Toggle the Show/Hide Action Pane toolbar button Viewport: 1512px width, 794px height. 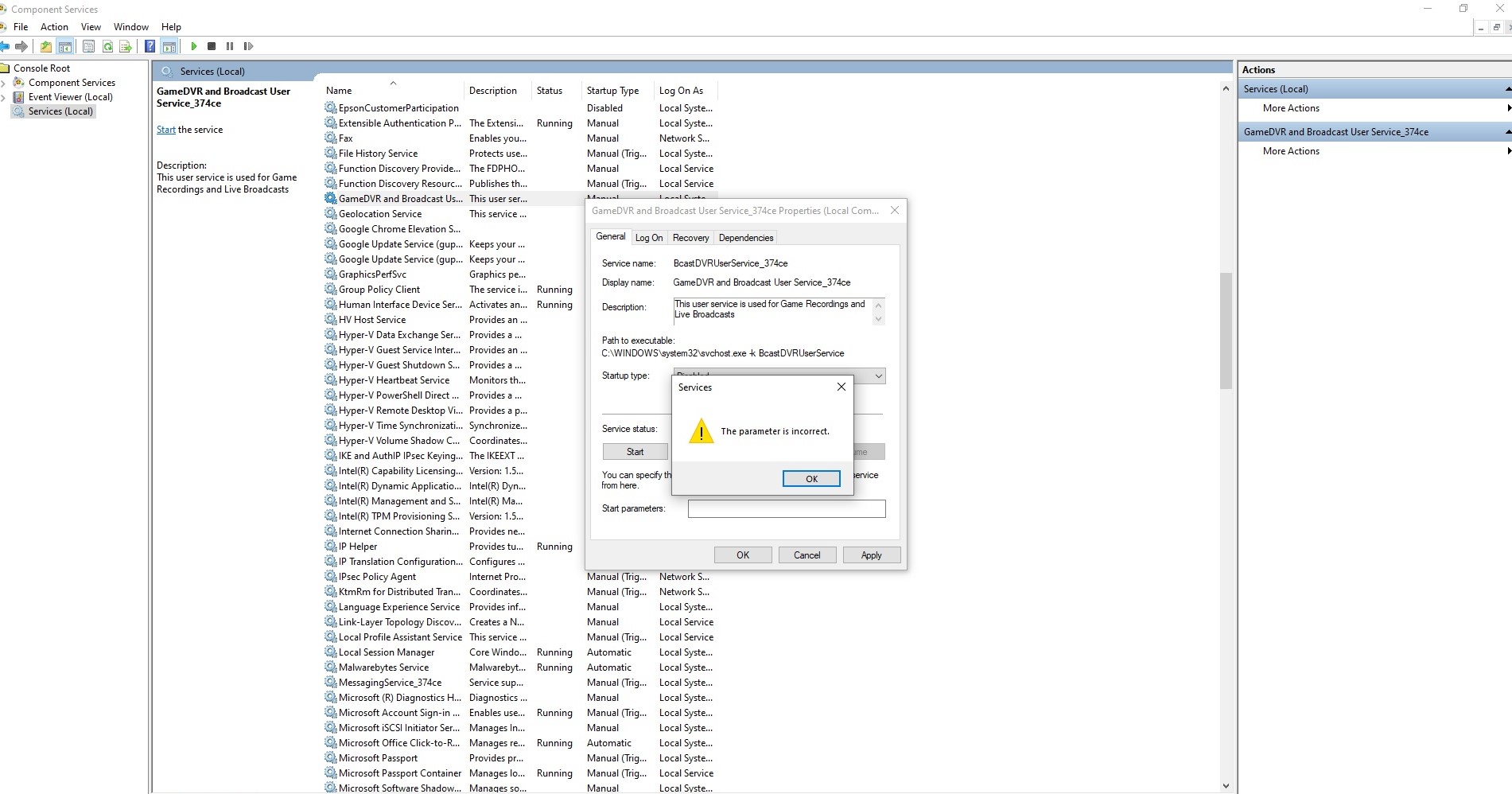click(x=169, y=46)
